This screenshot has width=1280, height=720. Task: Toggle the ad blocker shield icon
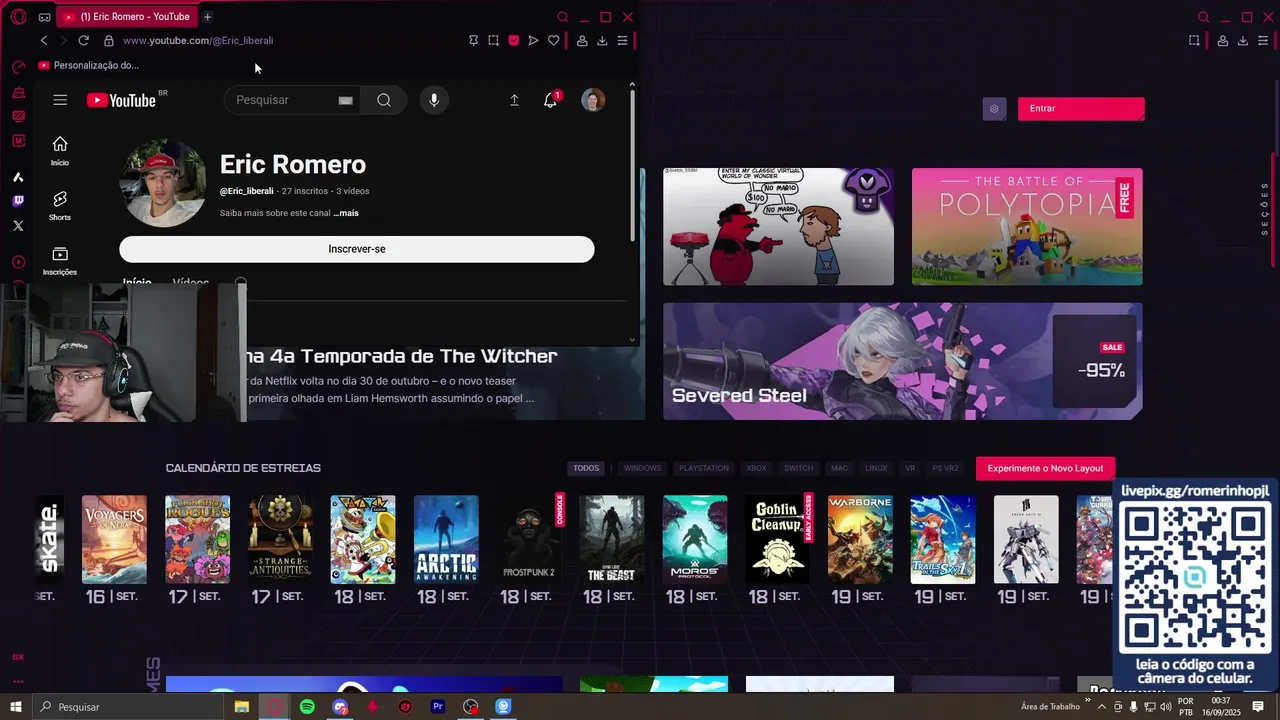point(514,41)
